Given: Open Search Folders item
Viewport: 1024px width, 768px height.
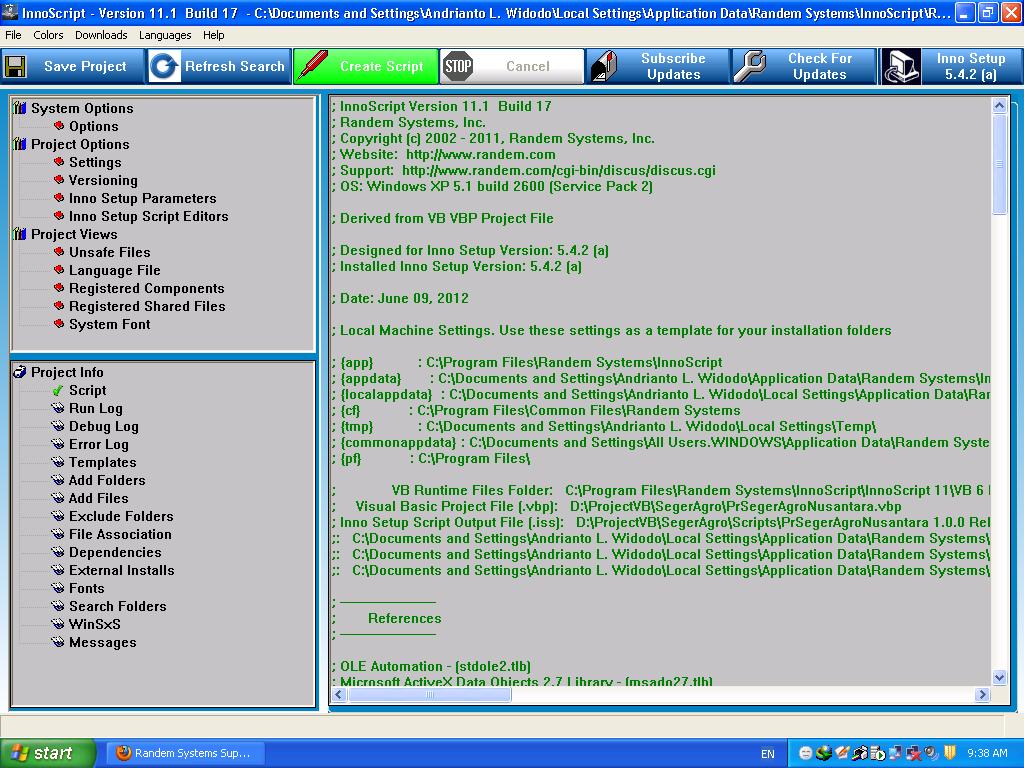Looking at the screenshot, I should [118, 606].
